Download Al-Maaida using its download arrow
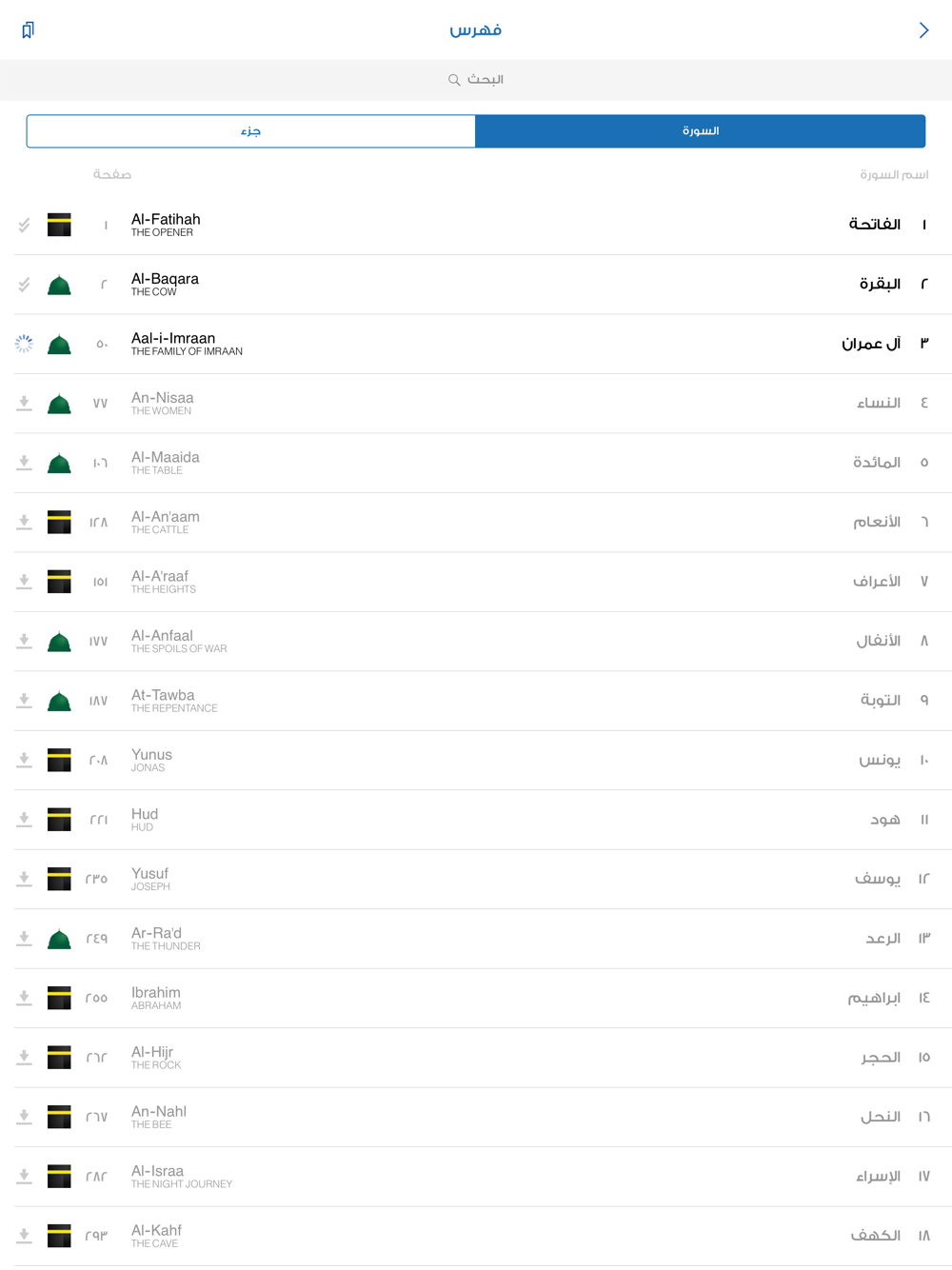 tap(25, 463)
